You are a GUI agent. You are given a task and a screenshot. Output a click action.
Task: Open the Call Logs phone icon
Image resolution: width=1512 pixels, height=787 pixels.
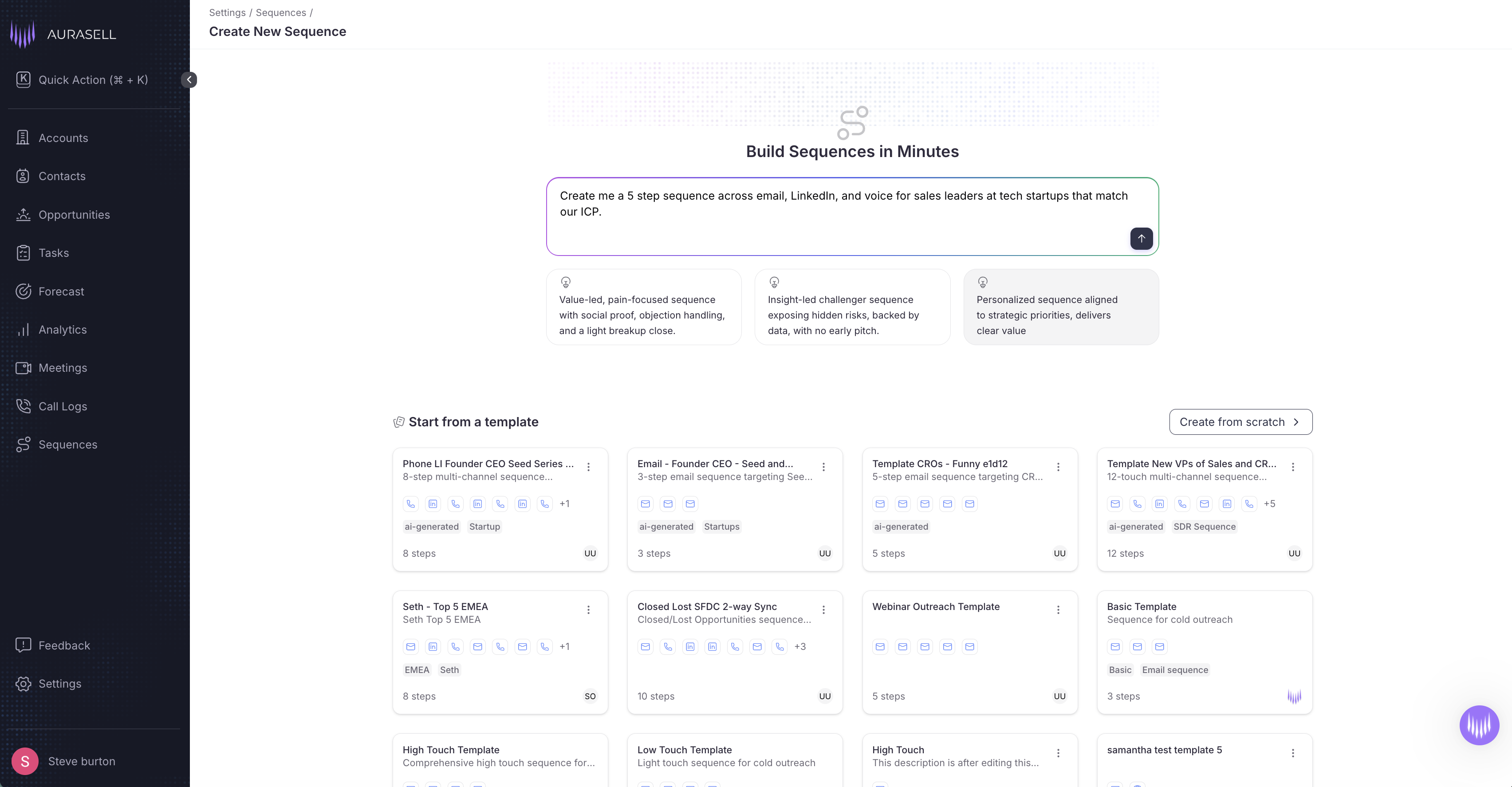pos(23,406)
